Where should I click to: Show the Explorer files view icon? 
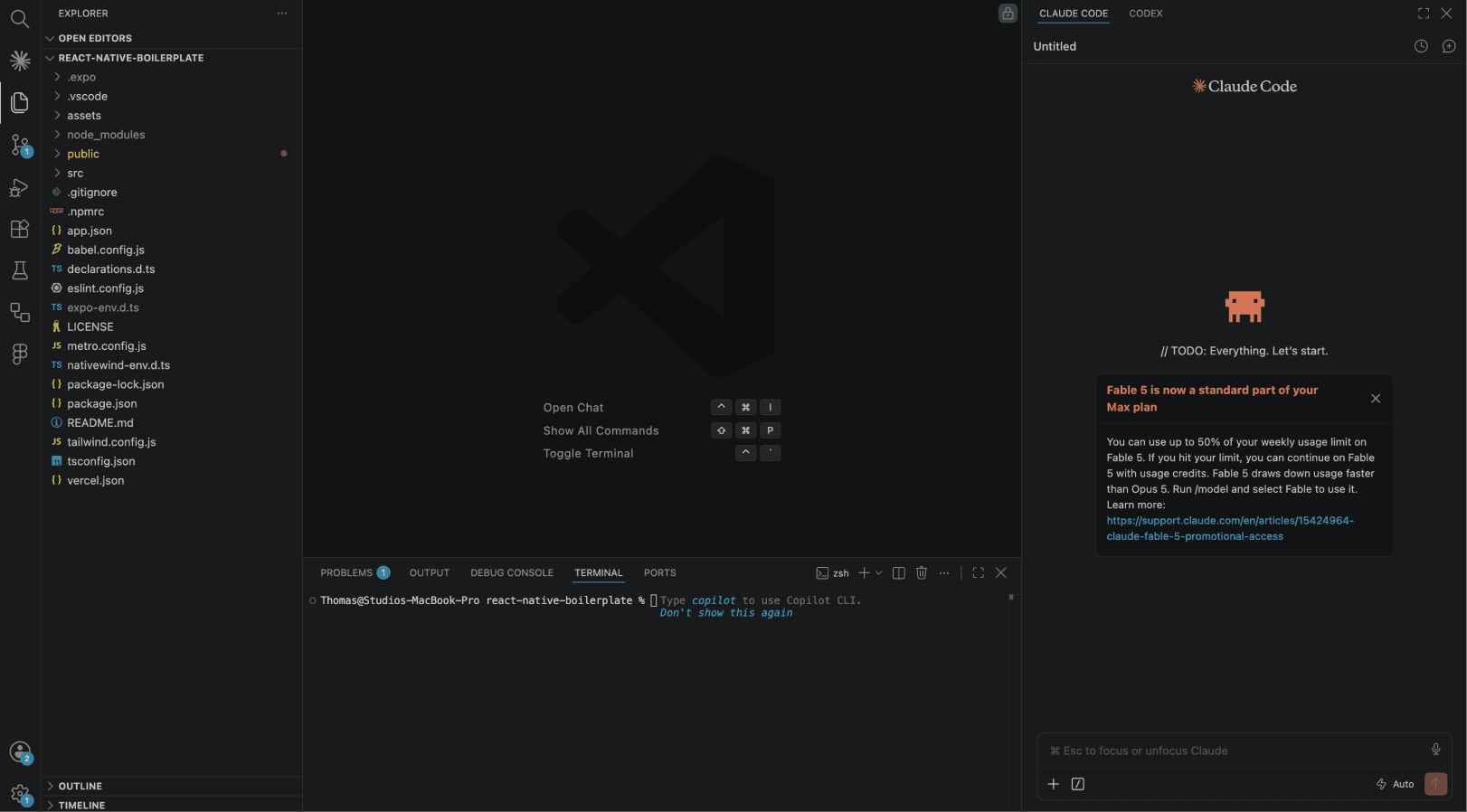19,102
